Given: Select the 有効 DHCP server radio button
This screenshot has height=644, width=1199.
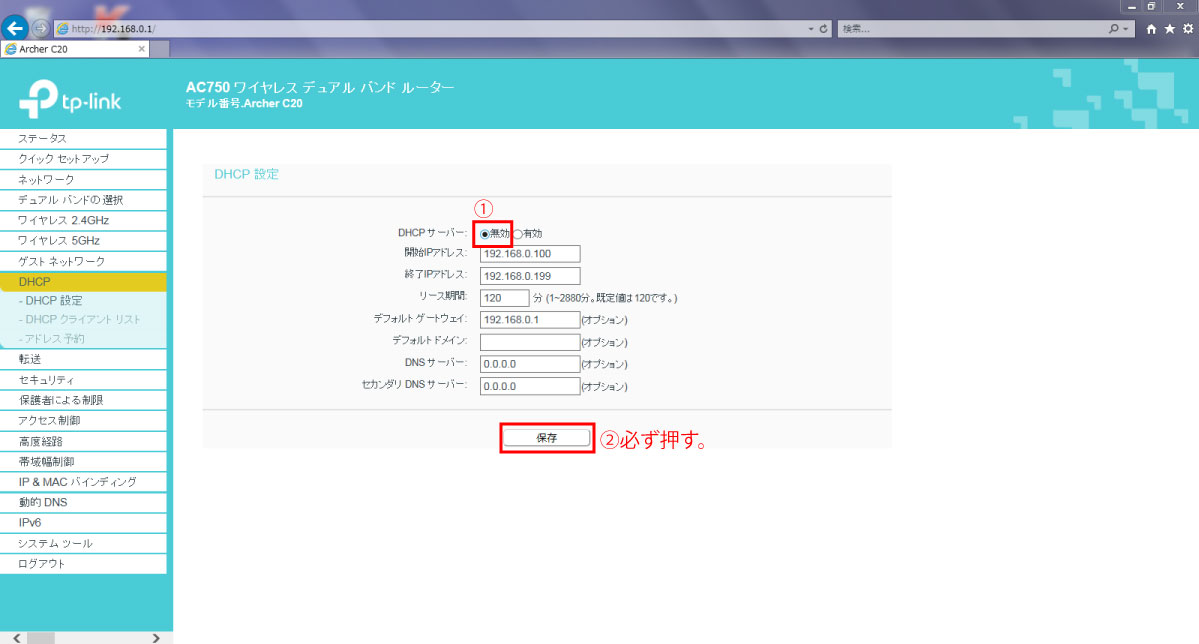Looking at the screenshot, I should point(517,233).
